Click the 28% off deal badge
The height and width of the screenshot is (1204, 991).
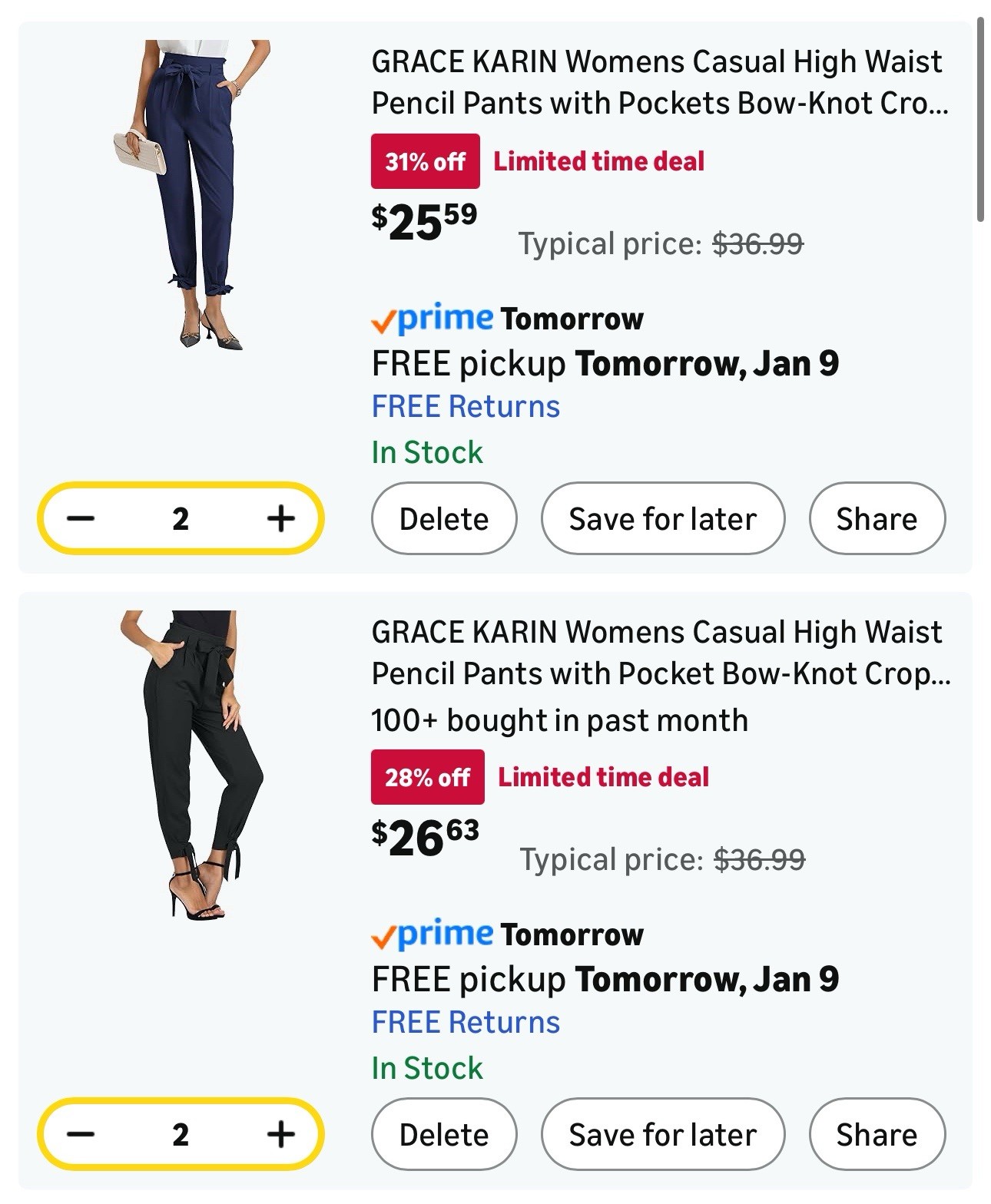[427, 777]
